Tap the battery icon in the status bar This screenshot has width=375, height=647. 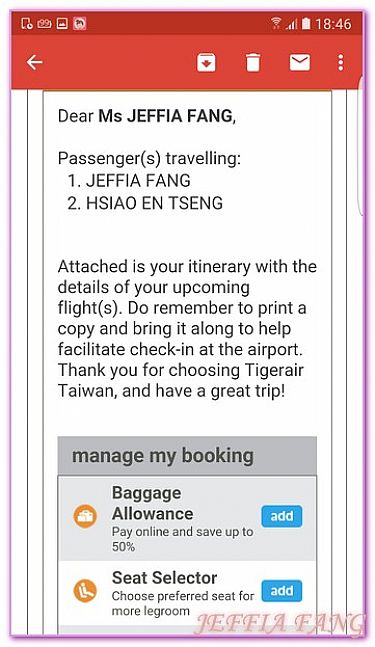tap(306, 23)
